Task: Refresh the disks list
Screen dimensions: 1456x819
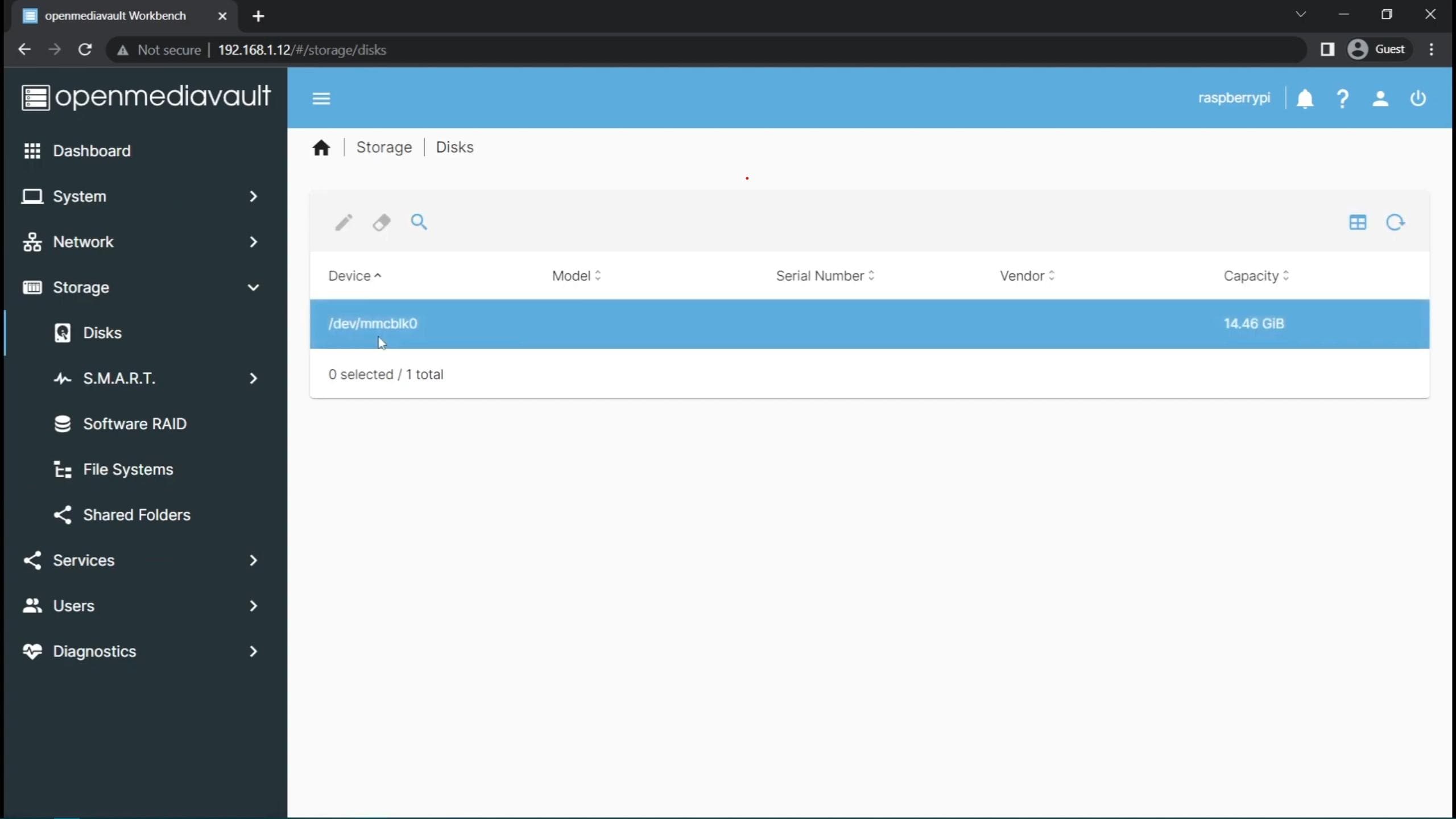Action: click(1395, 222)
